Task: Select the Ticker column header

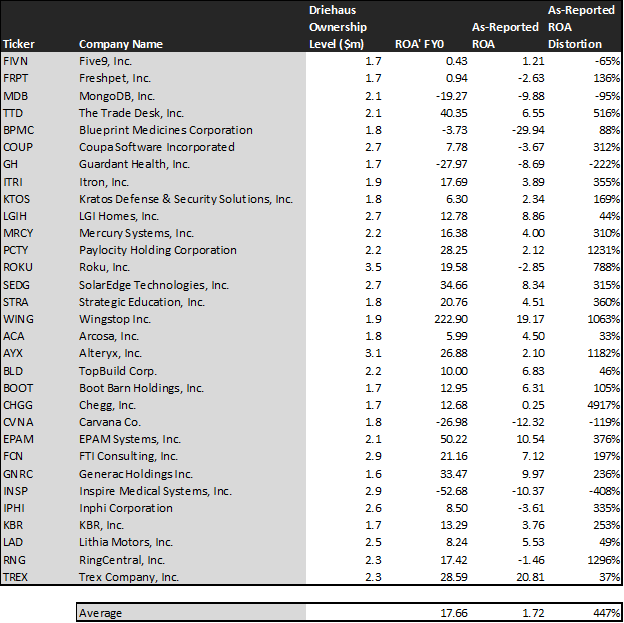Action: coord(19,44)
